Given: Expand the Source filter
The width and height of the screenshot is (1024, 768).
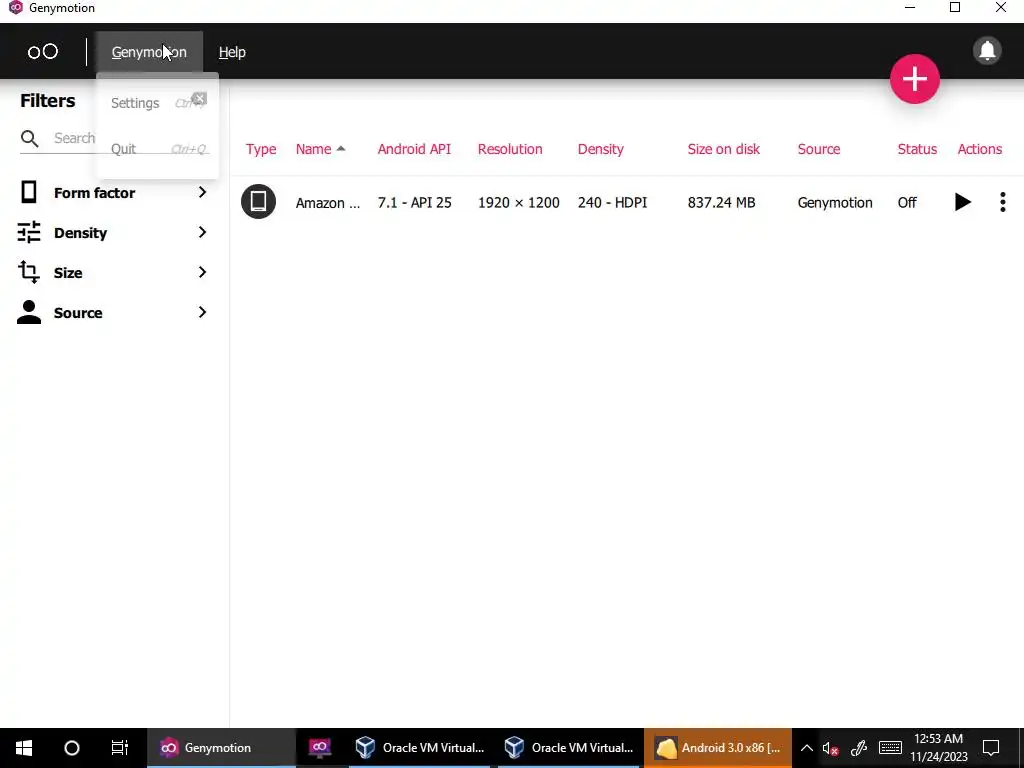Looking at the screenshot, I should [112, 312].
